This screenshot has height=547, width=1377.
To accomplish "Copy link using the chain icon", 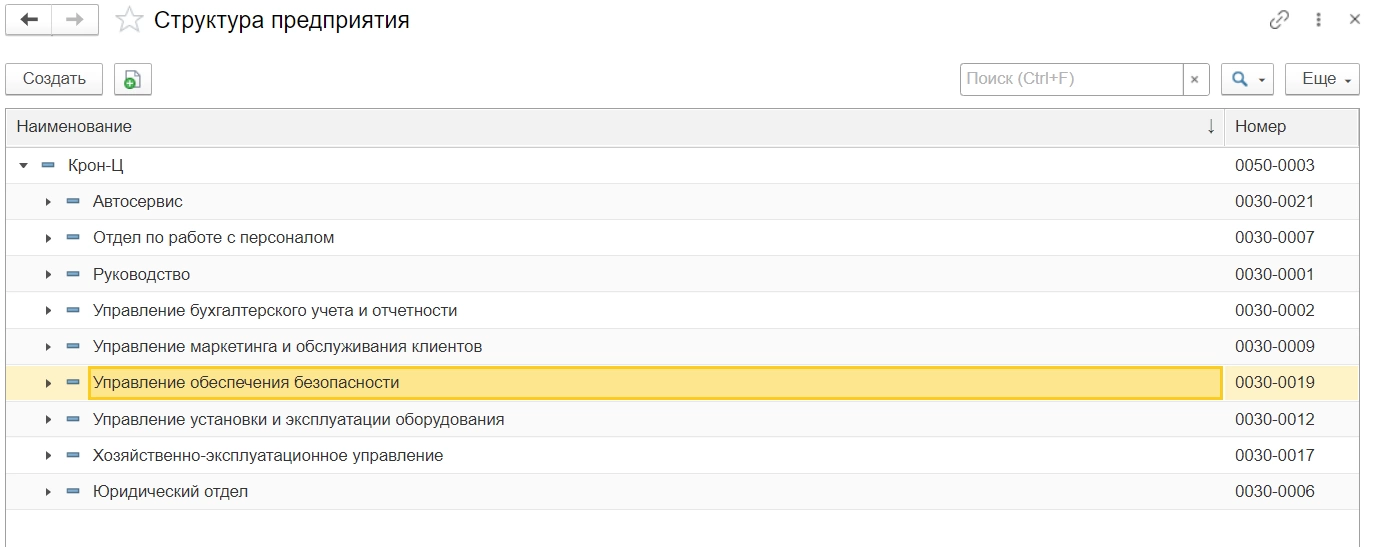I will click(x=1279, y=20).
